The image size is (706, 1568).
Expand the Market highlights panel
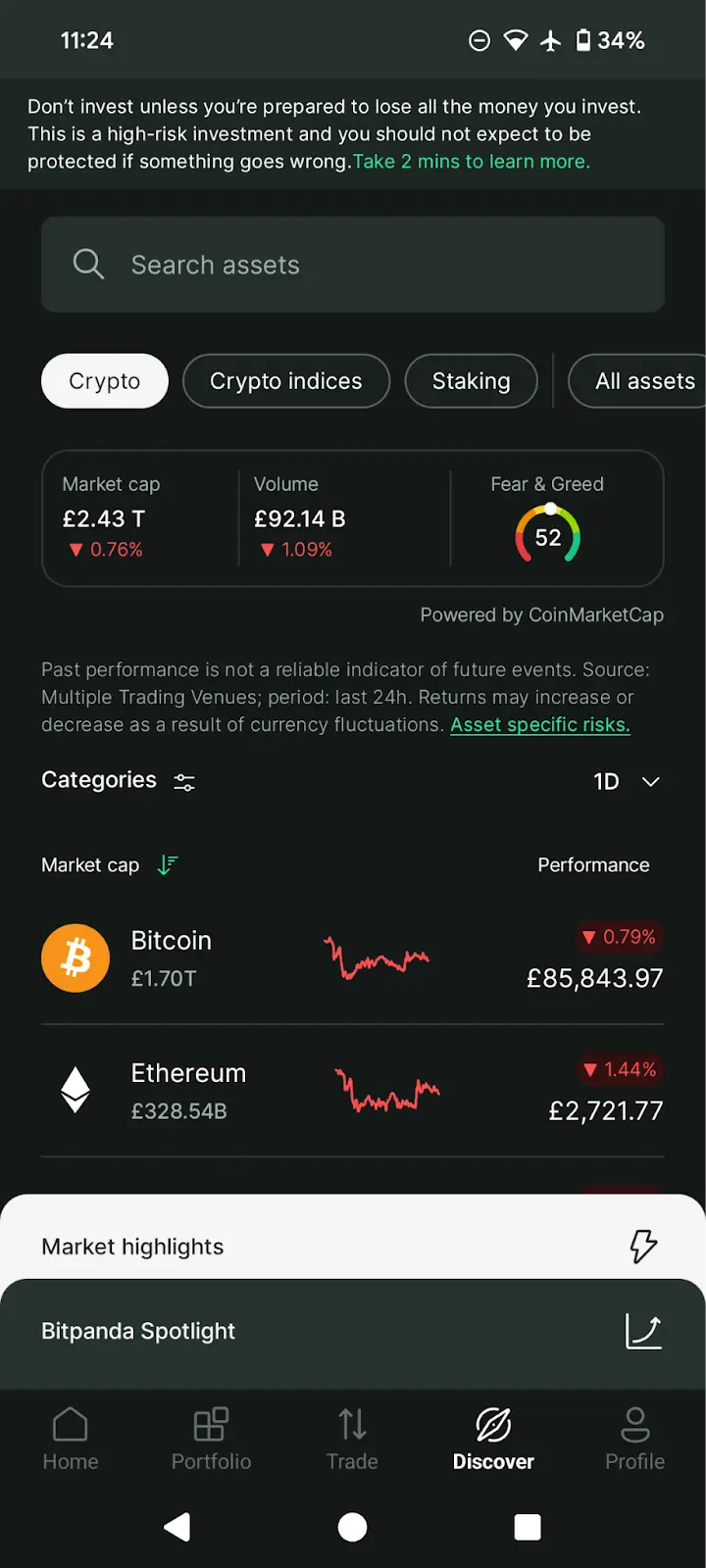(294, 1247)
